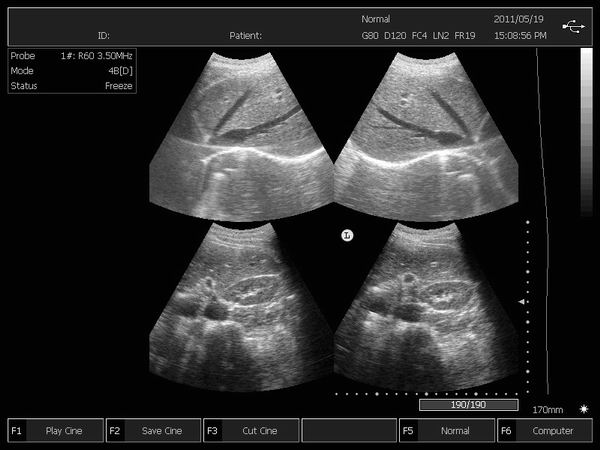This screenshot has width=600, height=450.
Task: Click the Status Freeze indicator
Action: tap(71, 86)
